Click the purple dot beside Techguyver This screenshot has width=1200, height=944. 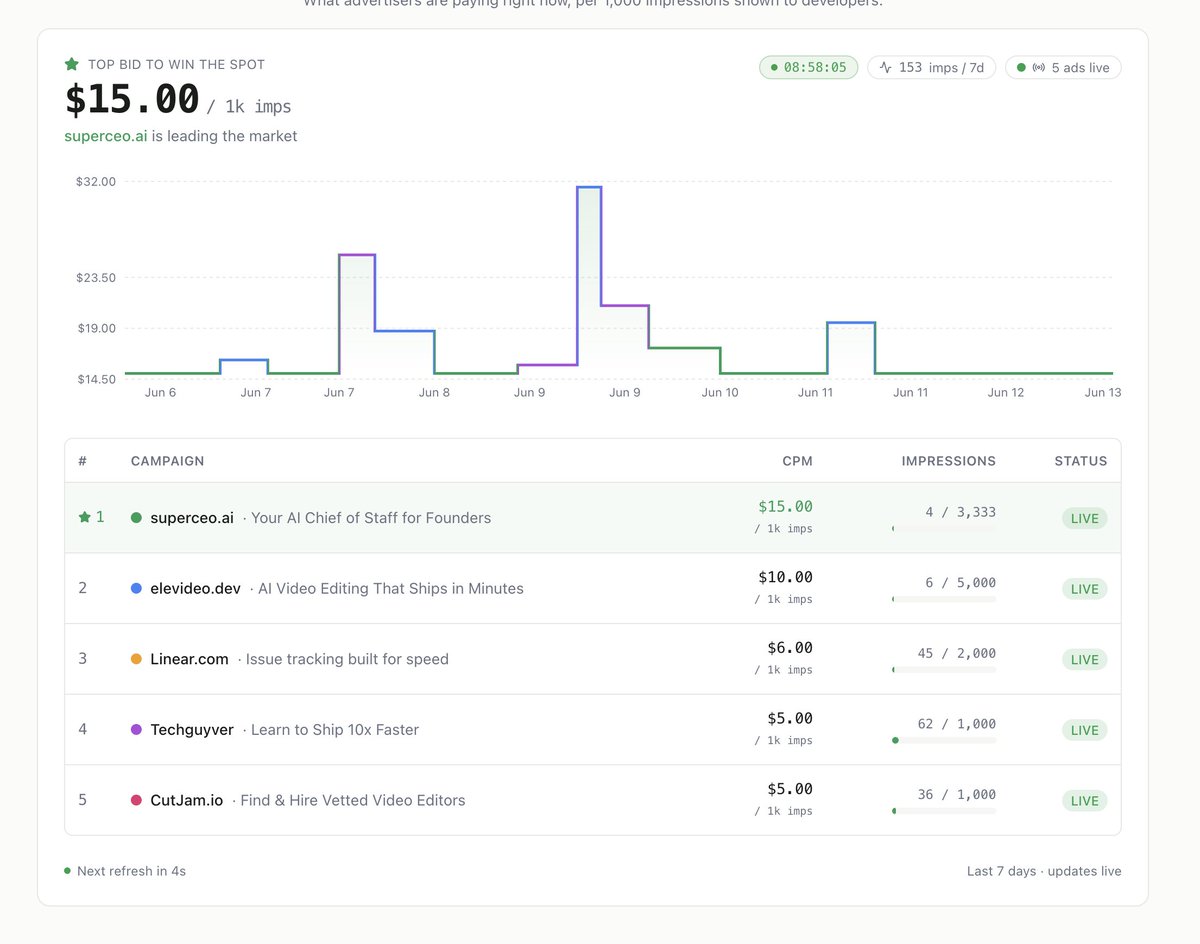tap(136, 730)
